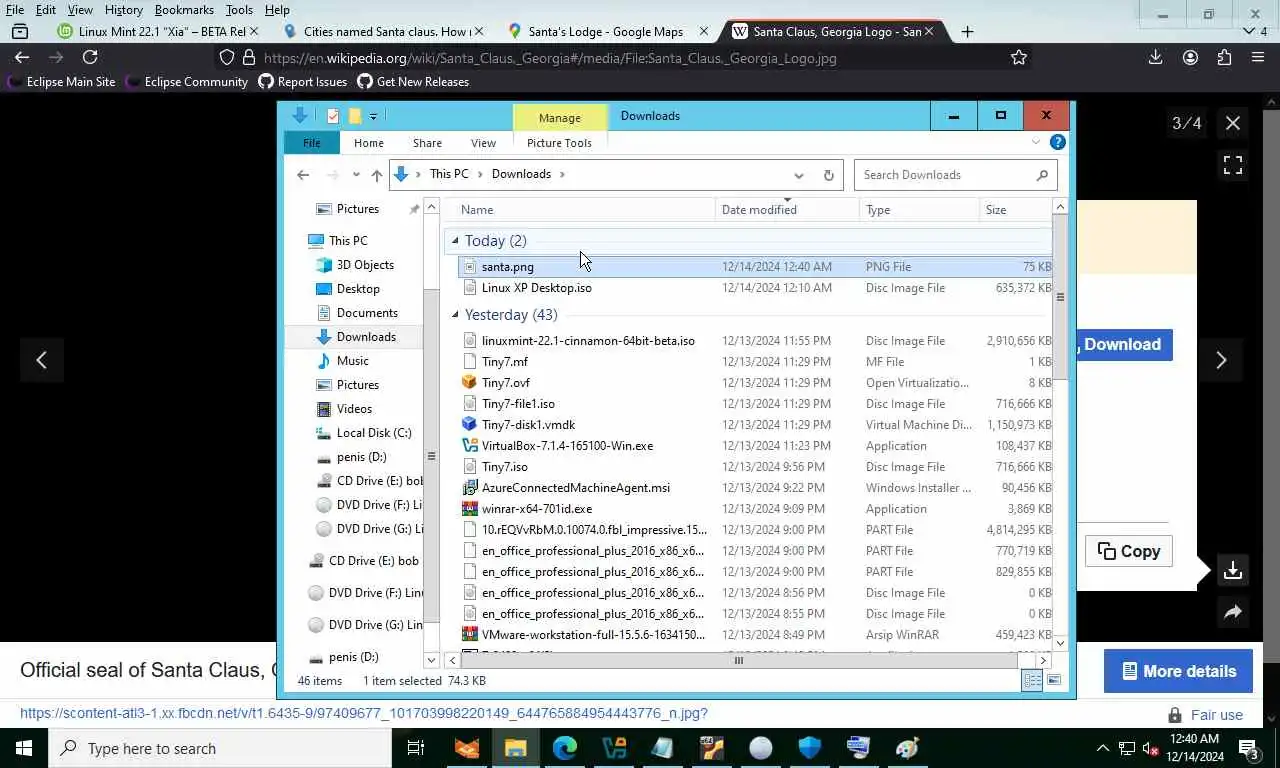Open Videos in the navigation pane
This screenshot has width=1280, height=768.
tap(354, 409)
